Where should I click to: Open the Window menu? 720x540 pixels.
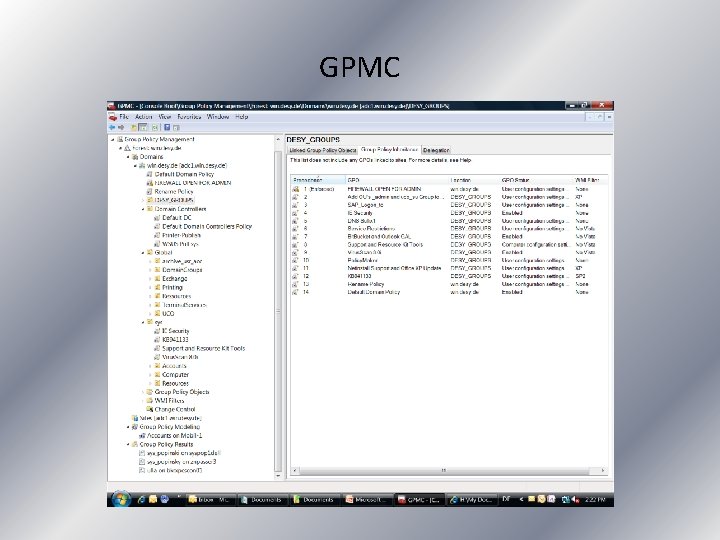click(x=218, y=117)
